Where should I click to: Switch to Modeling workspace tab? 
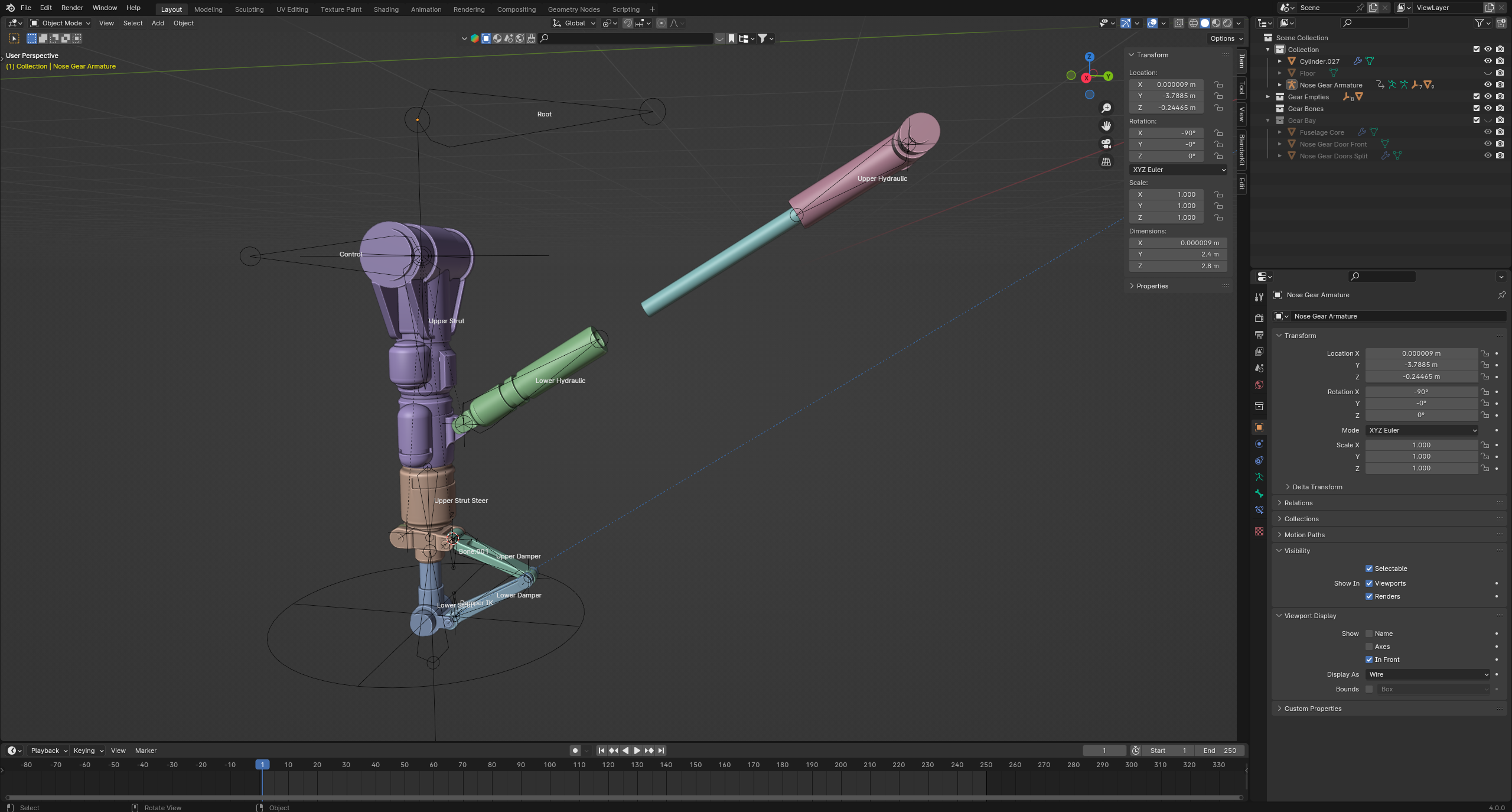point(208,9)
